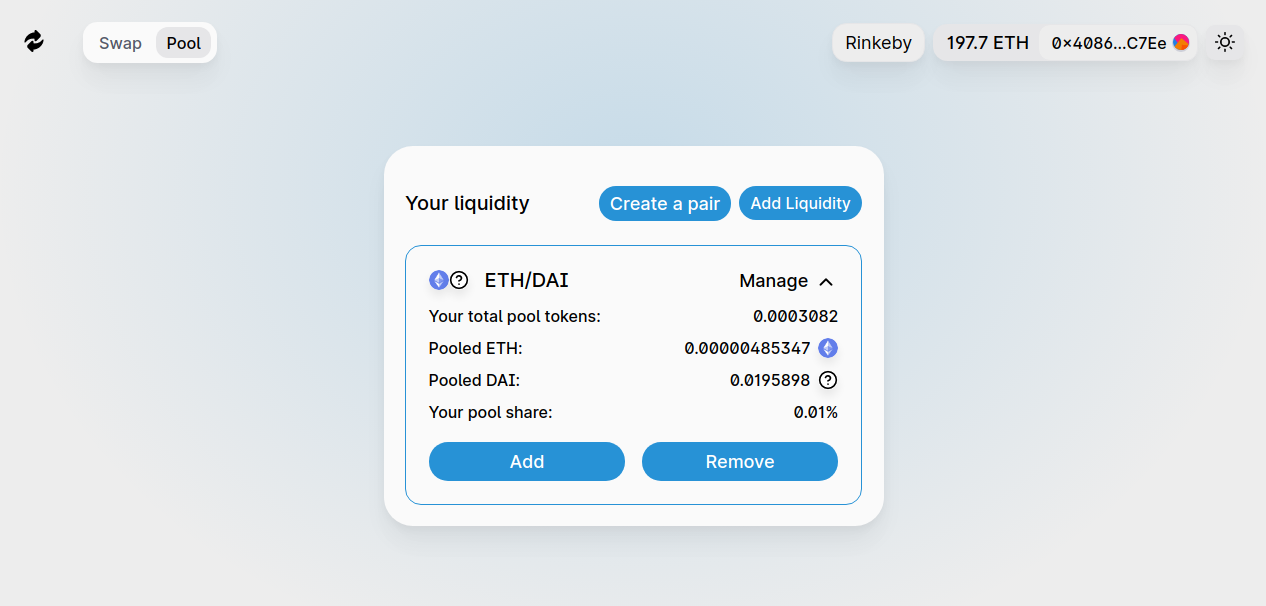The height and width of the screenshot is (606, 1266).
Task: Click the ETH/DAI pair name
Action: [x=526, y=281]
